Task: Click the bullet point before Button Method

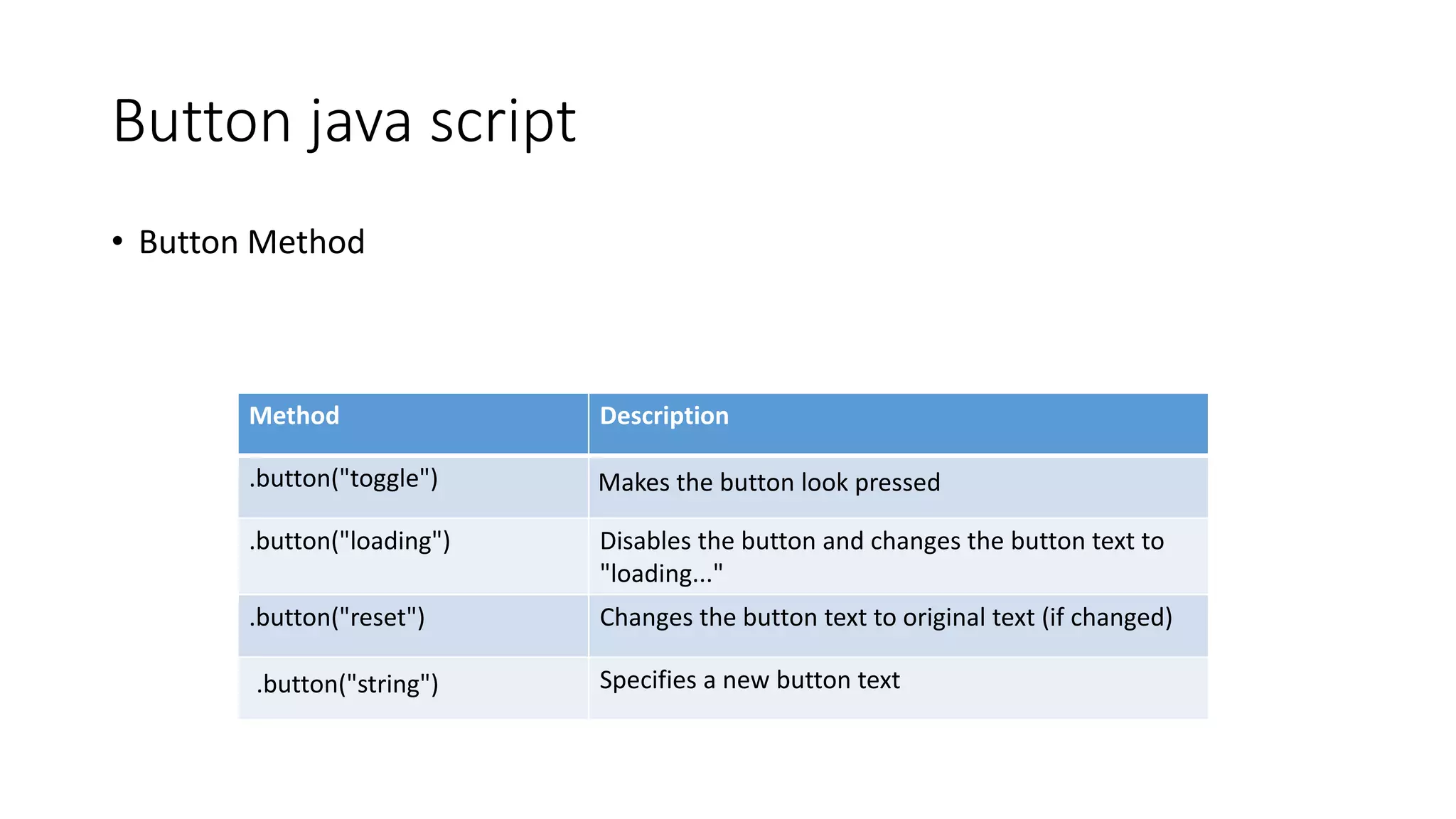Action: click(118, 242)
